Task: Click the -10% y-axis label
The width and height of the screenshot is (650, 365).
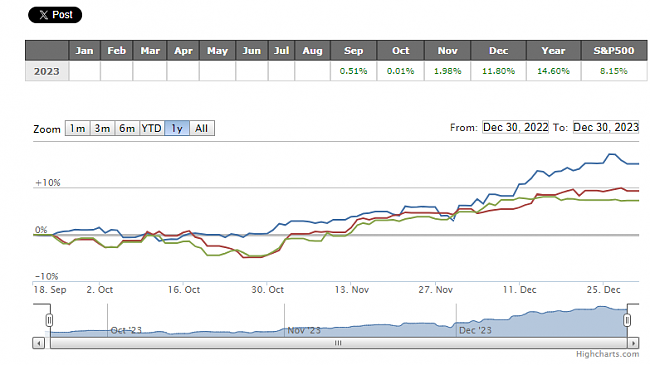Action: pyautogui.click(x=46, y=276)
